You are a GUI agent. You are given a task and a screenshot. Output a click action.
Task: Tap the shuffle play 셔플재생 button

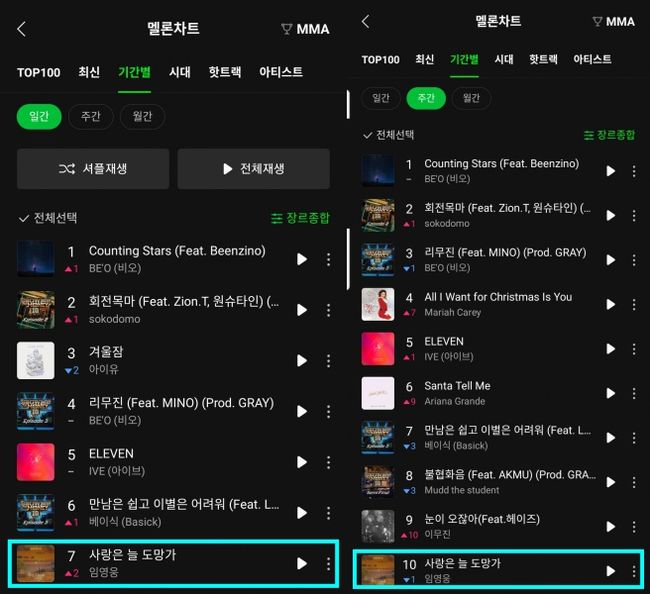(93, 169)
